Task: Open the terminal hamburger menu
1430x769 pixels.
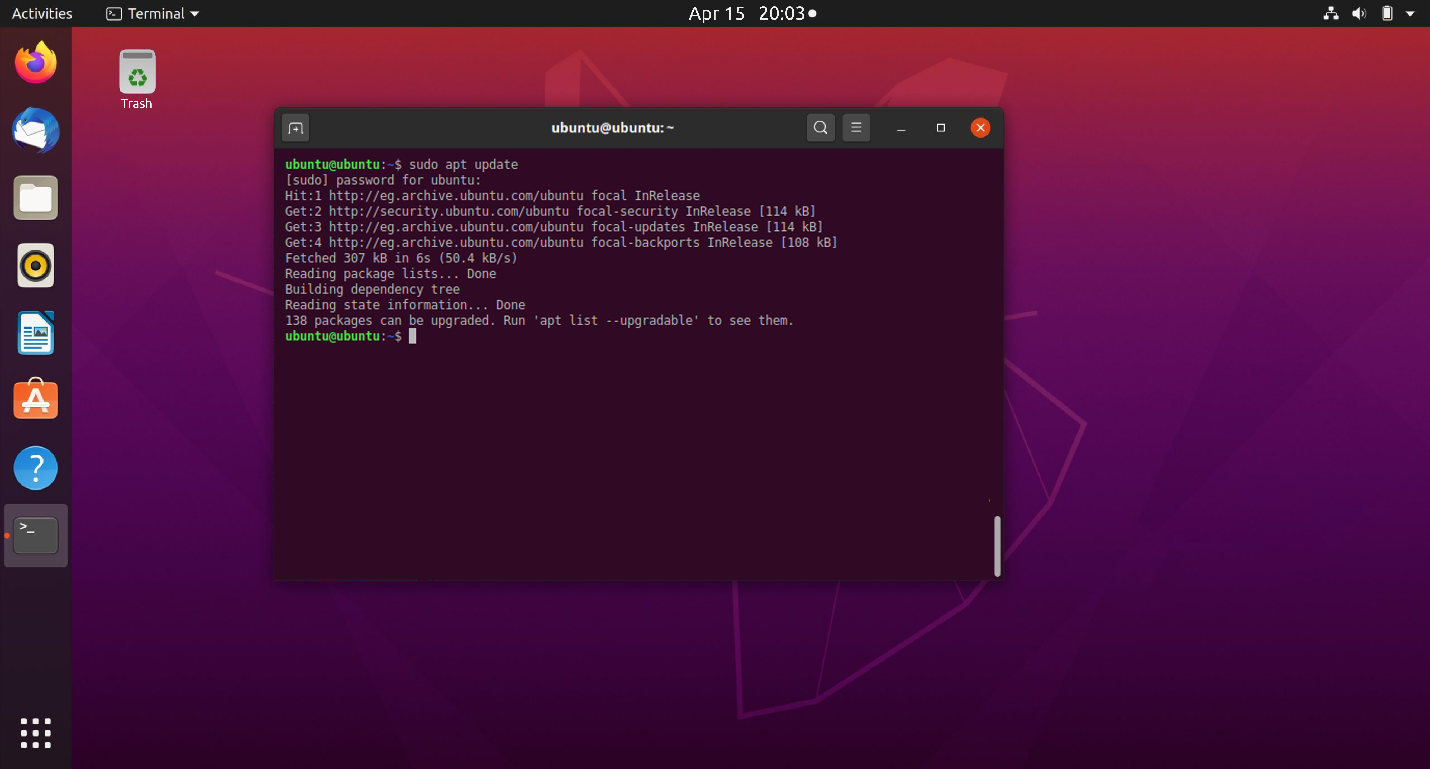Action: [x=856, y=127]
